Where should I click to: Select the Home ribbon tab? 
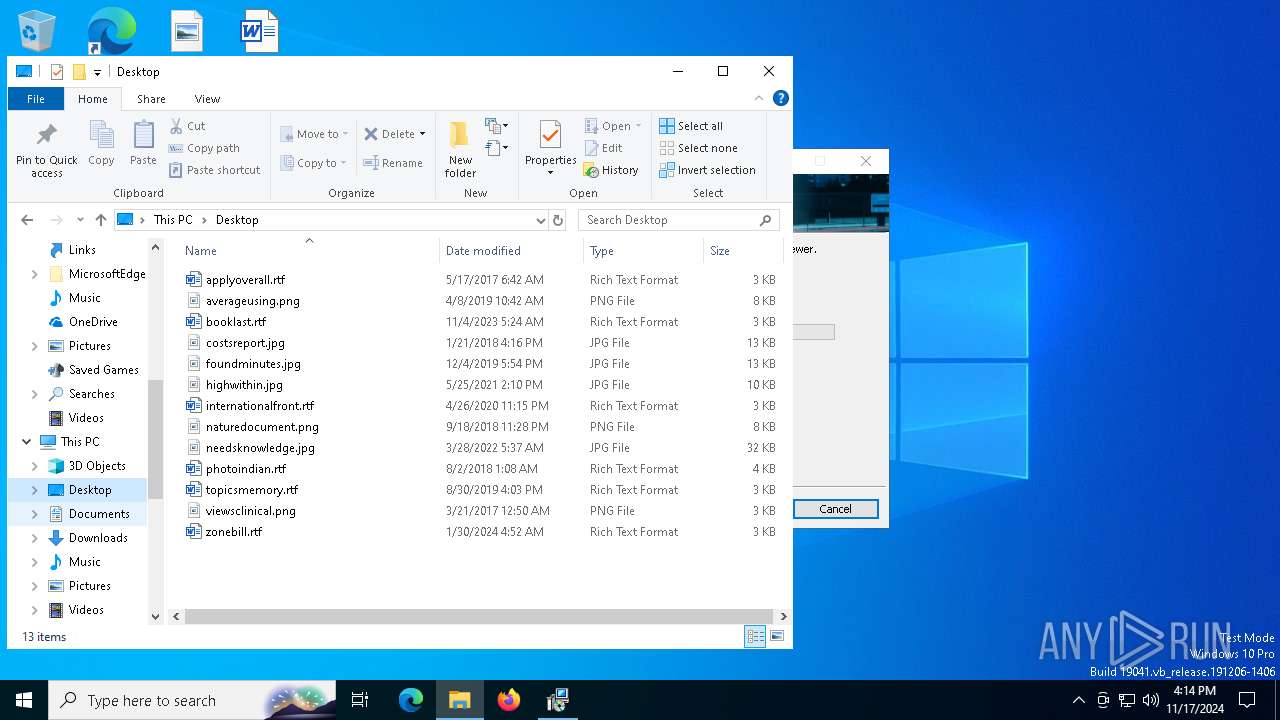tap(93, 99)
